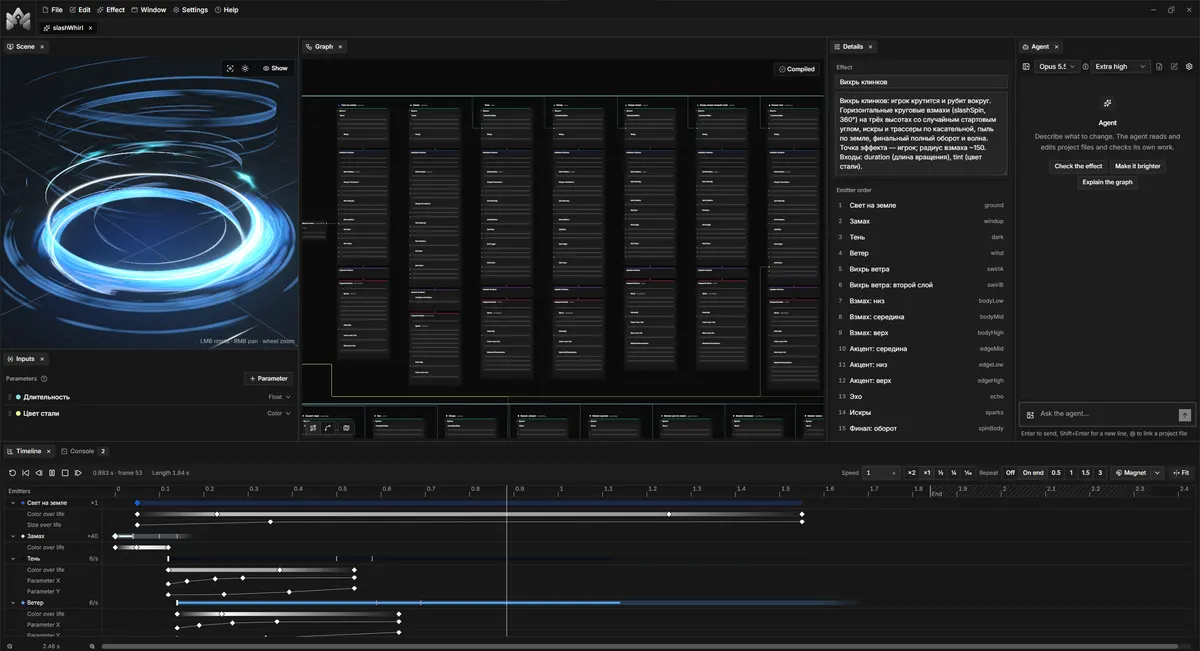This screenshot has height=651, width=1200.
Task: Collapse the Свет на земле emitter
Action: 13,502
